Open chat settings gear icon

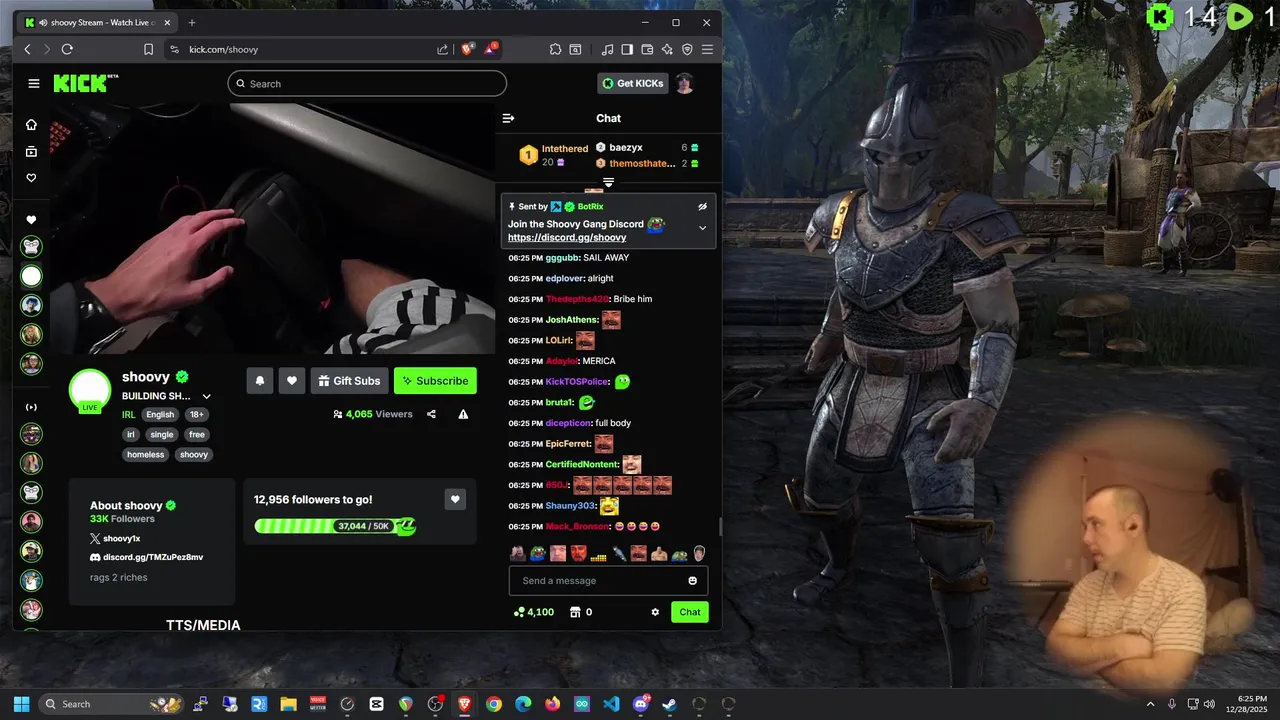(x=655, y=612)
